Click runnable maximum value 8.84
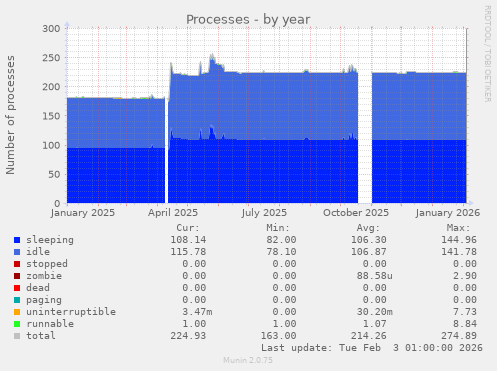The width and height of the screenshot is (497, 371). pyautogui.click(x=465, y=324)
